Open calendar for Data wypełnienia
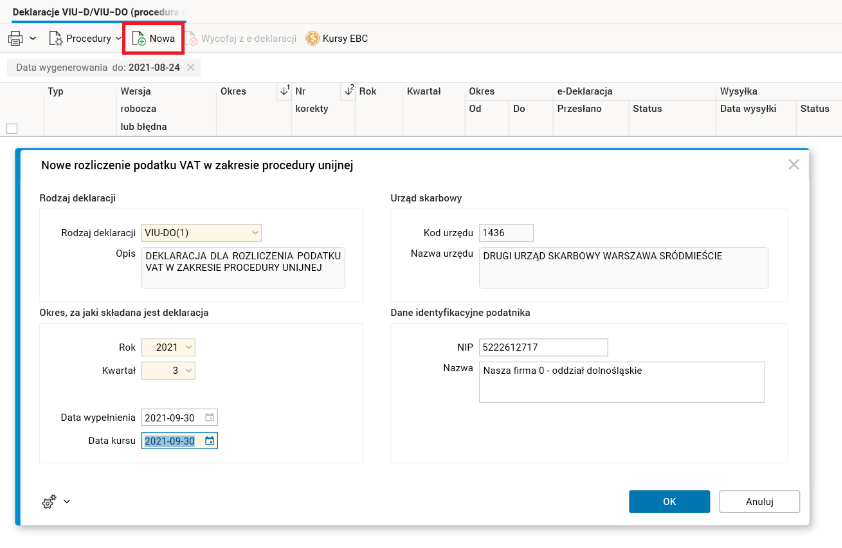 209,417
